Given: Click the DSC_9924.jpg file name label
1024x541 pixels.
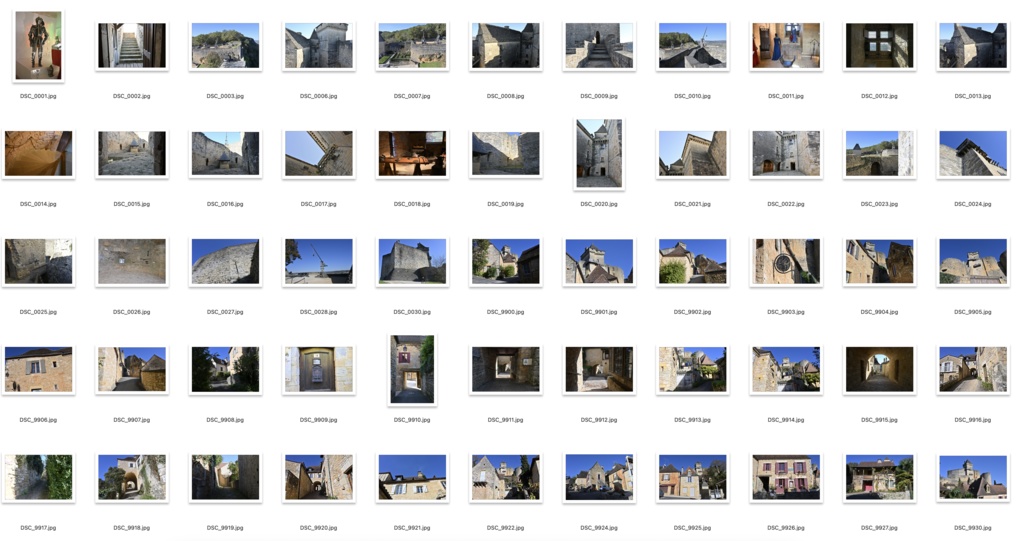Looking at the screenshot, I should pos(599,527).
